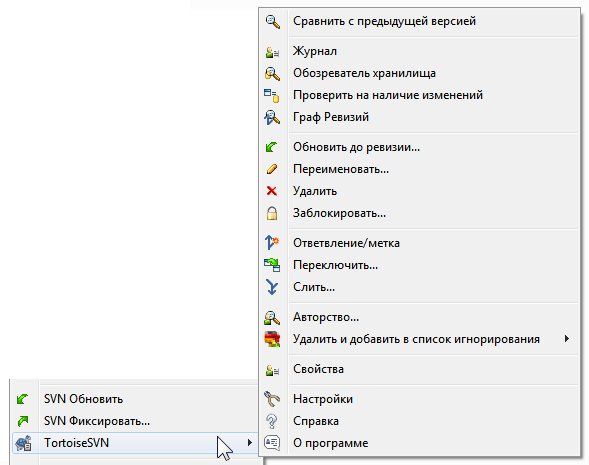Click the wrench icon beside 'Настройки'
Image resolution: width=589 pixels, height=465 pixels.
tap(272, 399)
